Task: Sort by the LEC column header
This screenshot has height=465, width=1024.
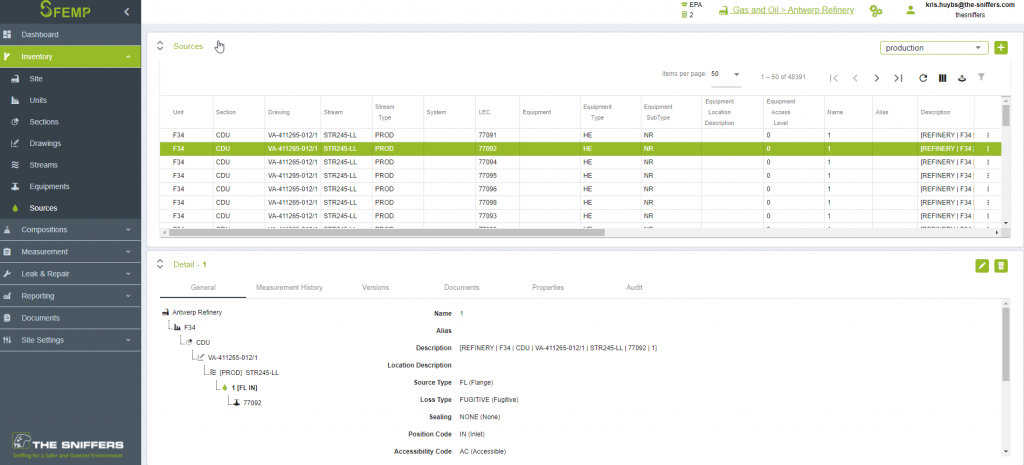Action: tap(484, 112)
